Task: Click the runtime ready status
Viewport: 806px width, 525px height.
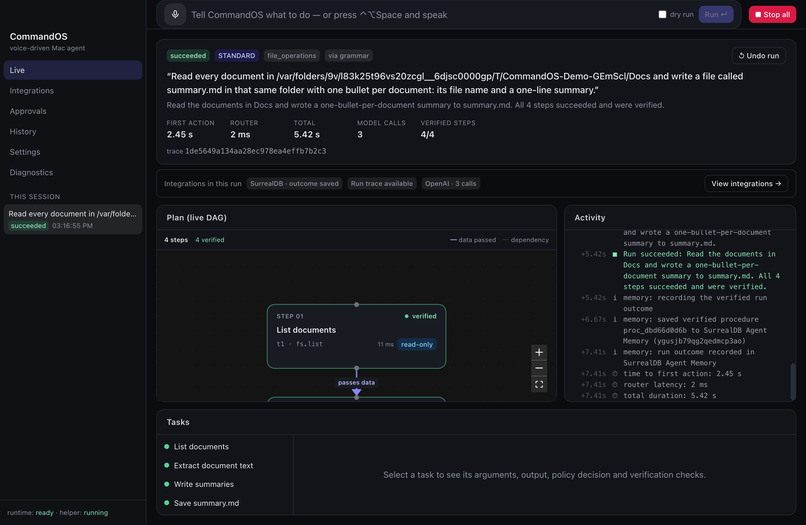Action: [30, 513]
